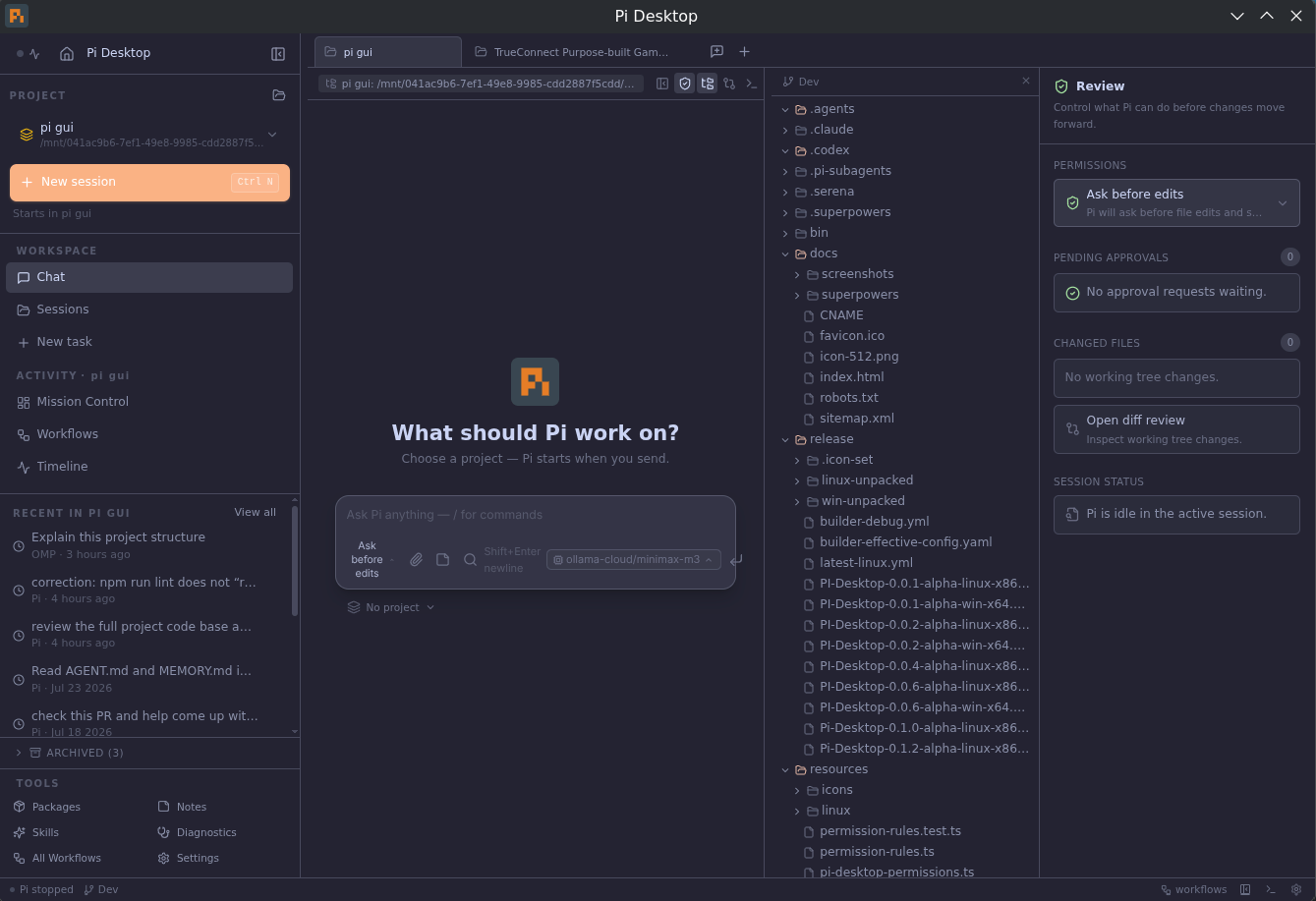Open the git diff icon in the path toolbar
The width and height of the screenshot is (1316, 901).
pyautogui.click(x=729, y=84)
